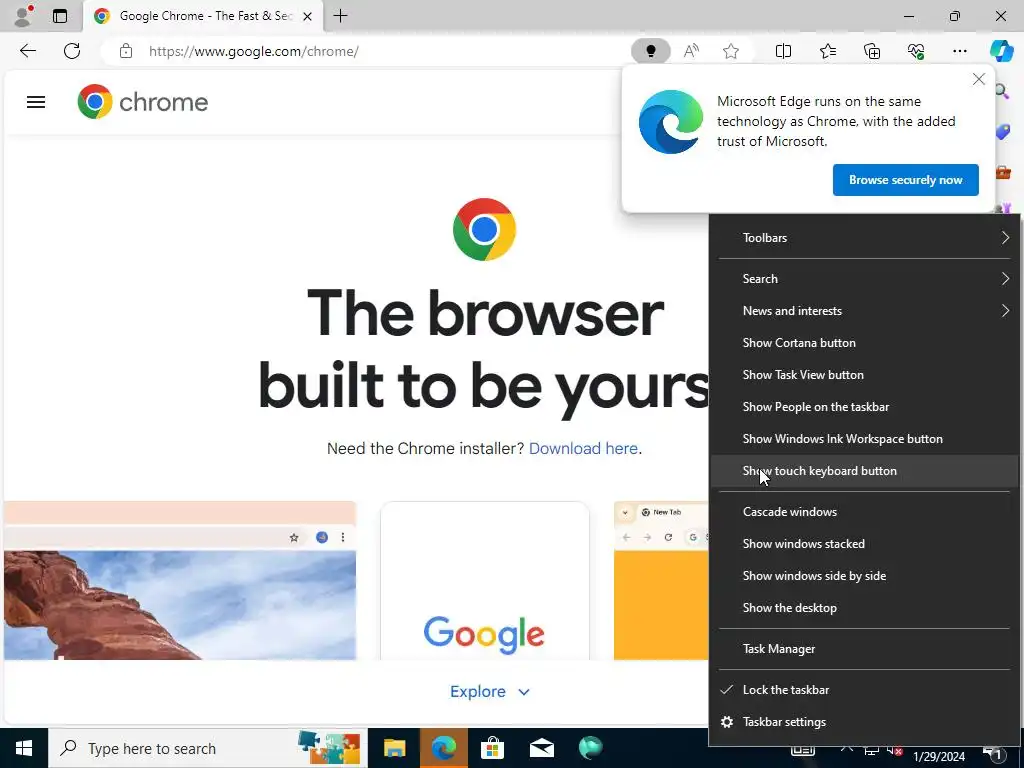The height and width of the screenshot is (768, 1024).
Task: Open the sidebar Shopping tag icon
Action: point(1003,133)
